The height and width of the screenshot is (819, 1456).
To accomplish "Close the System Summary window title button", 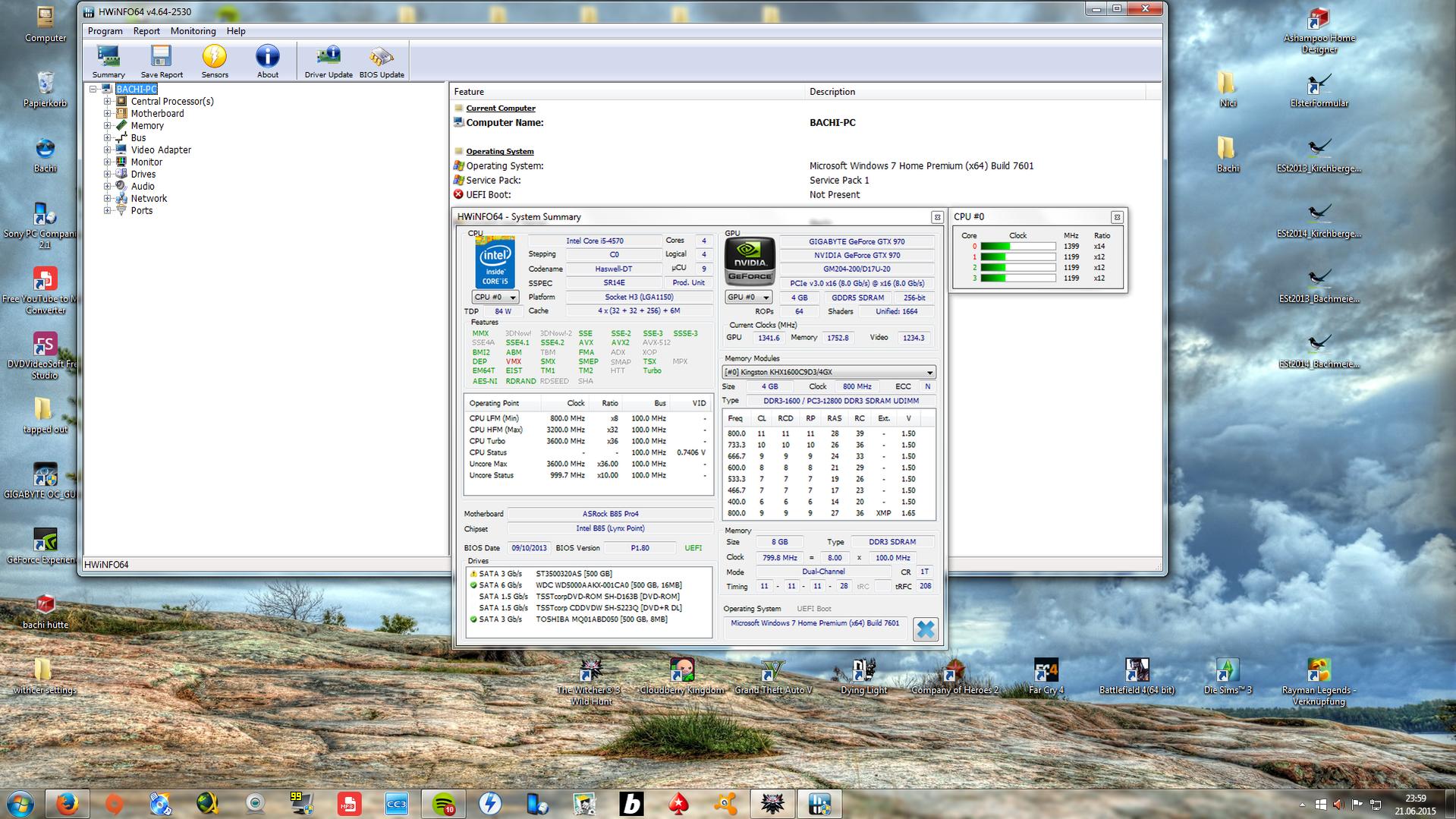I will coord(937,217).
